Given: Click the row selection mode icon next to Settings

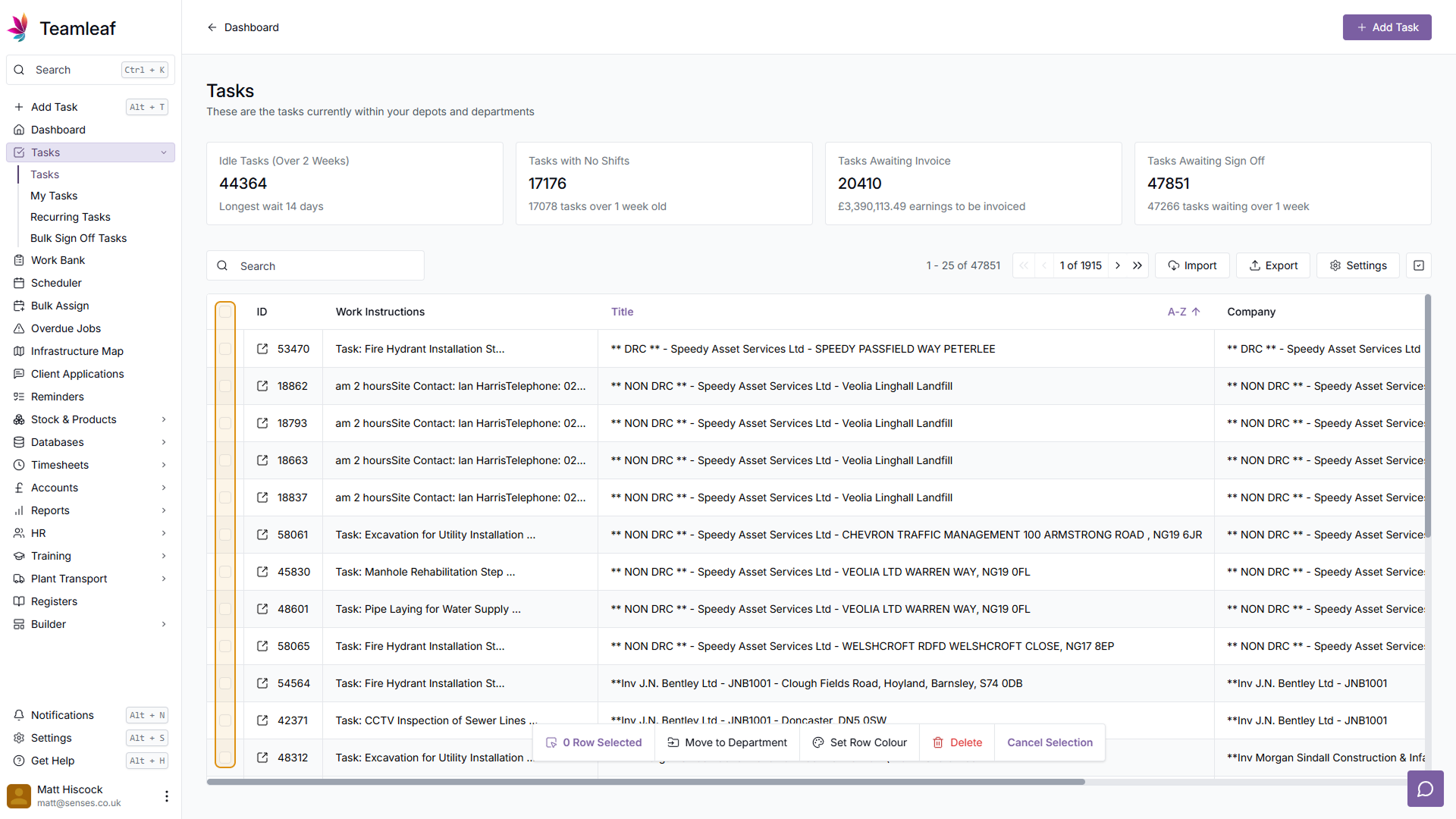Looking at the screenshot, I should (1419, 265).
